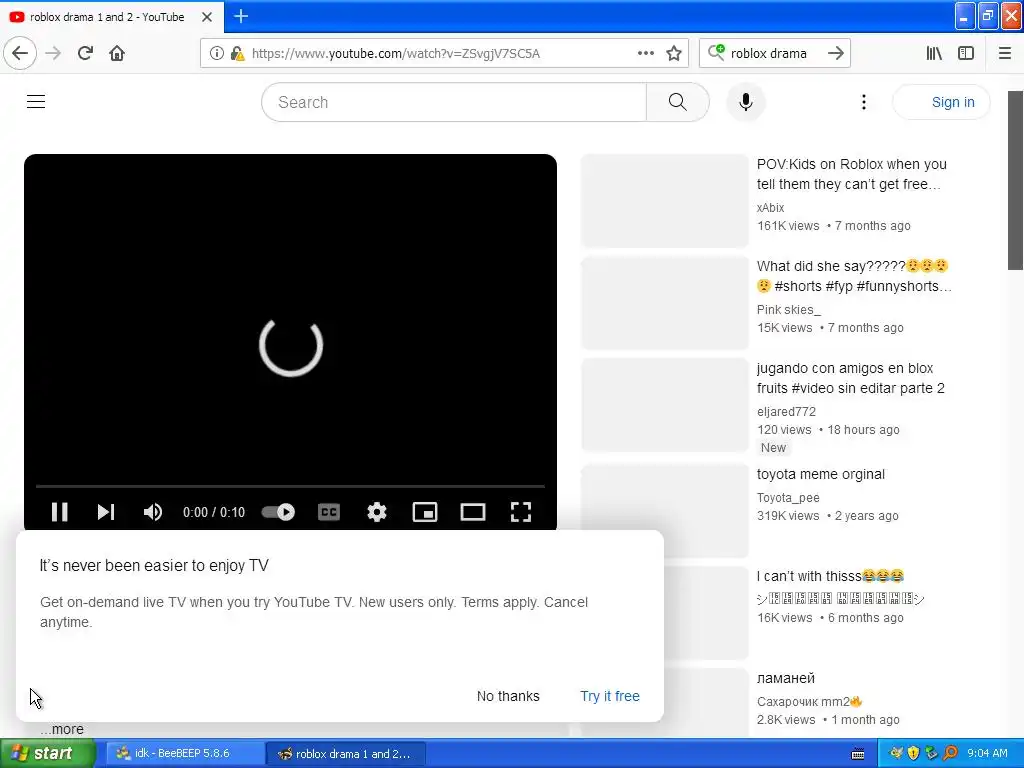1024x768 pixels.
Task: Show site information icon in address bar
Action: point(217,54)
